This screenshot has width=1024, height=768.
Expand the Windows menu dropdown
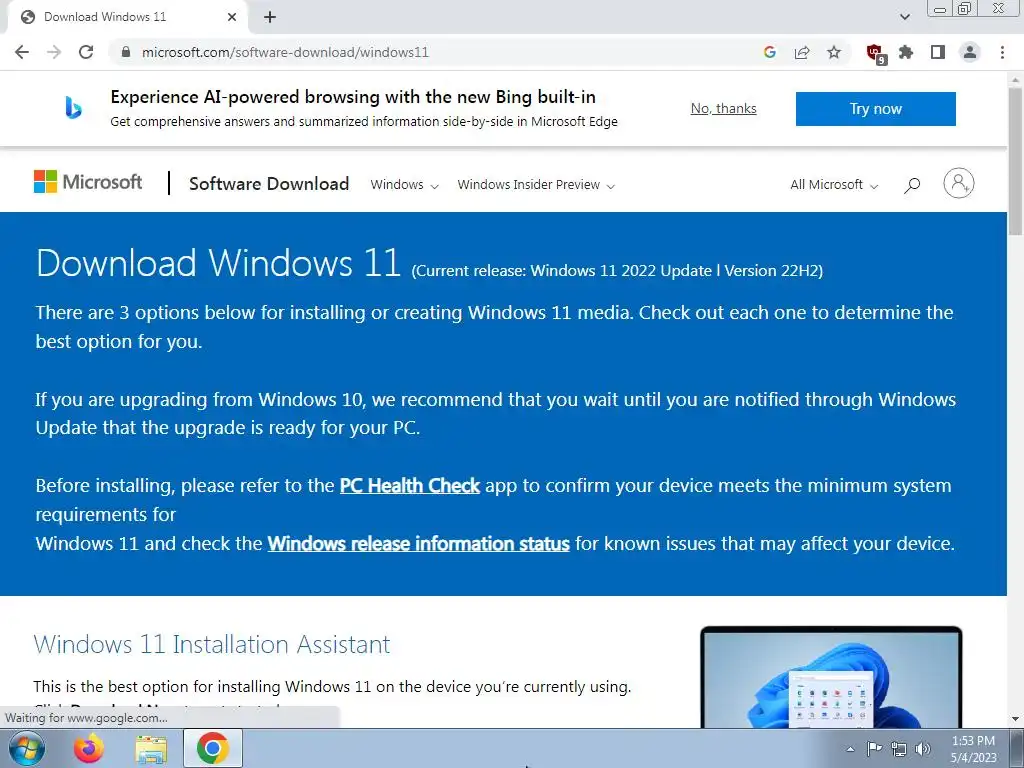404,185
